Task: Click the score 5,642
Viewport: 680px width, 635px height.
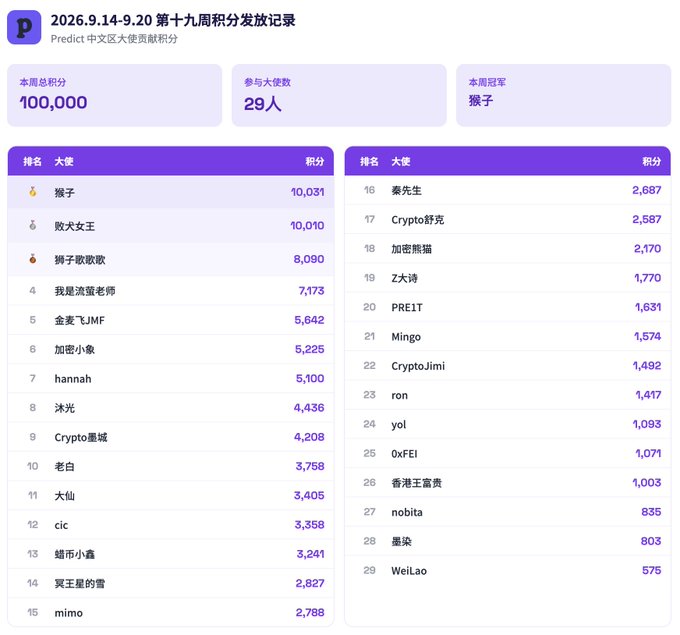Action: 309,320
